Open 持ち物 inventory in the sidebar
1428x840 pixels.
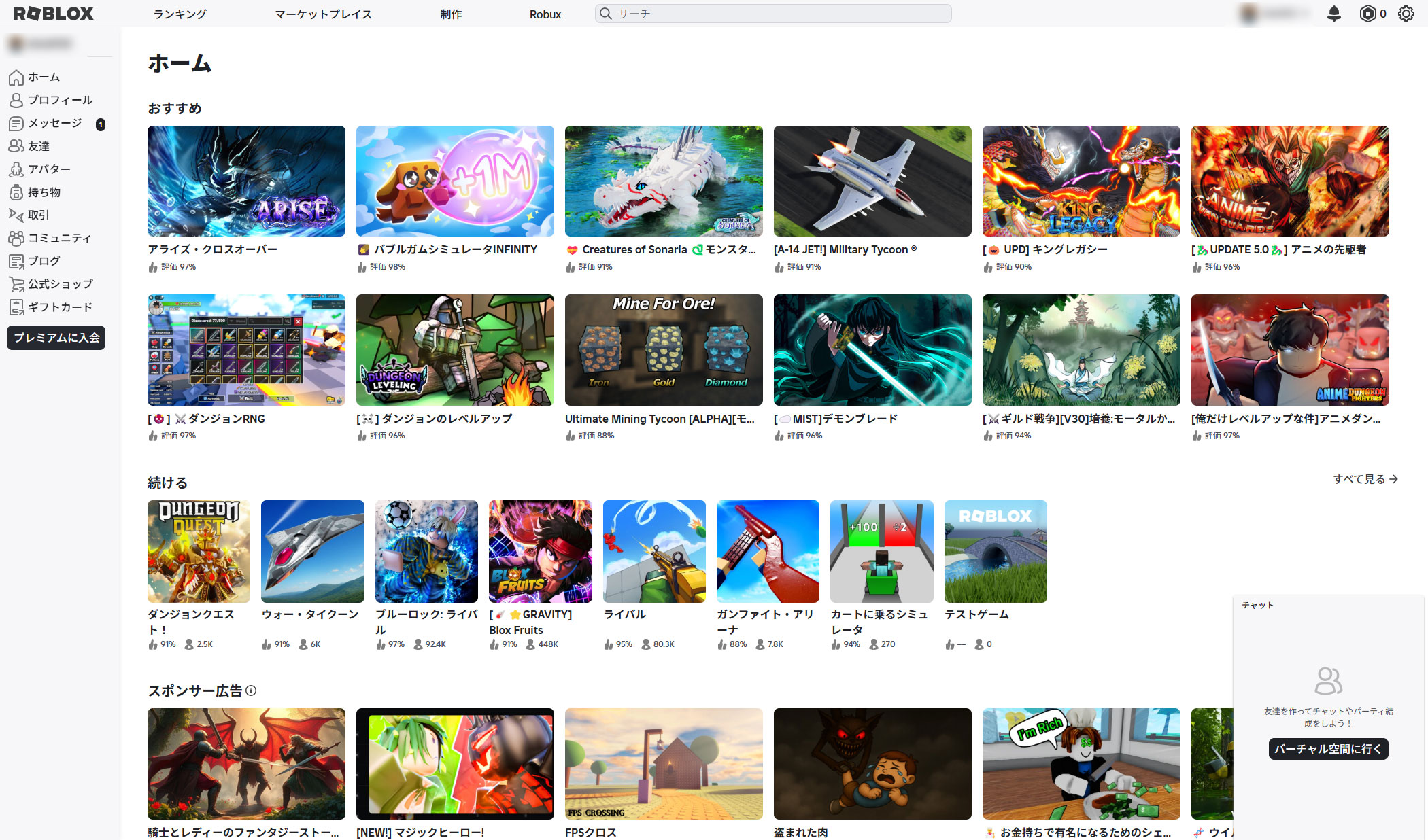[44, 192]
